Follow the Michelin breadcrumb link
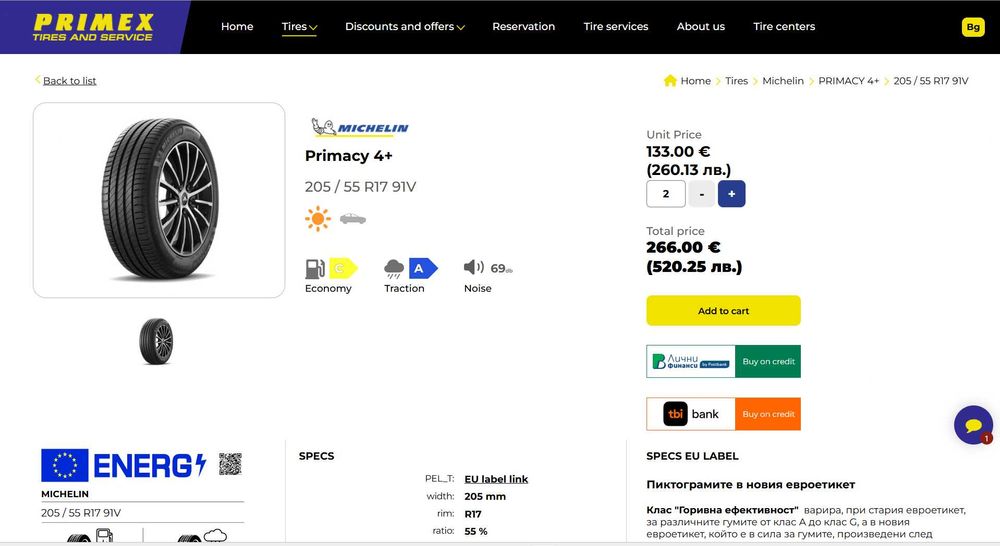 coord(783,80)
